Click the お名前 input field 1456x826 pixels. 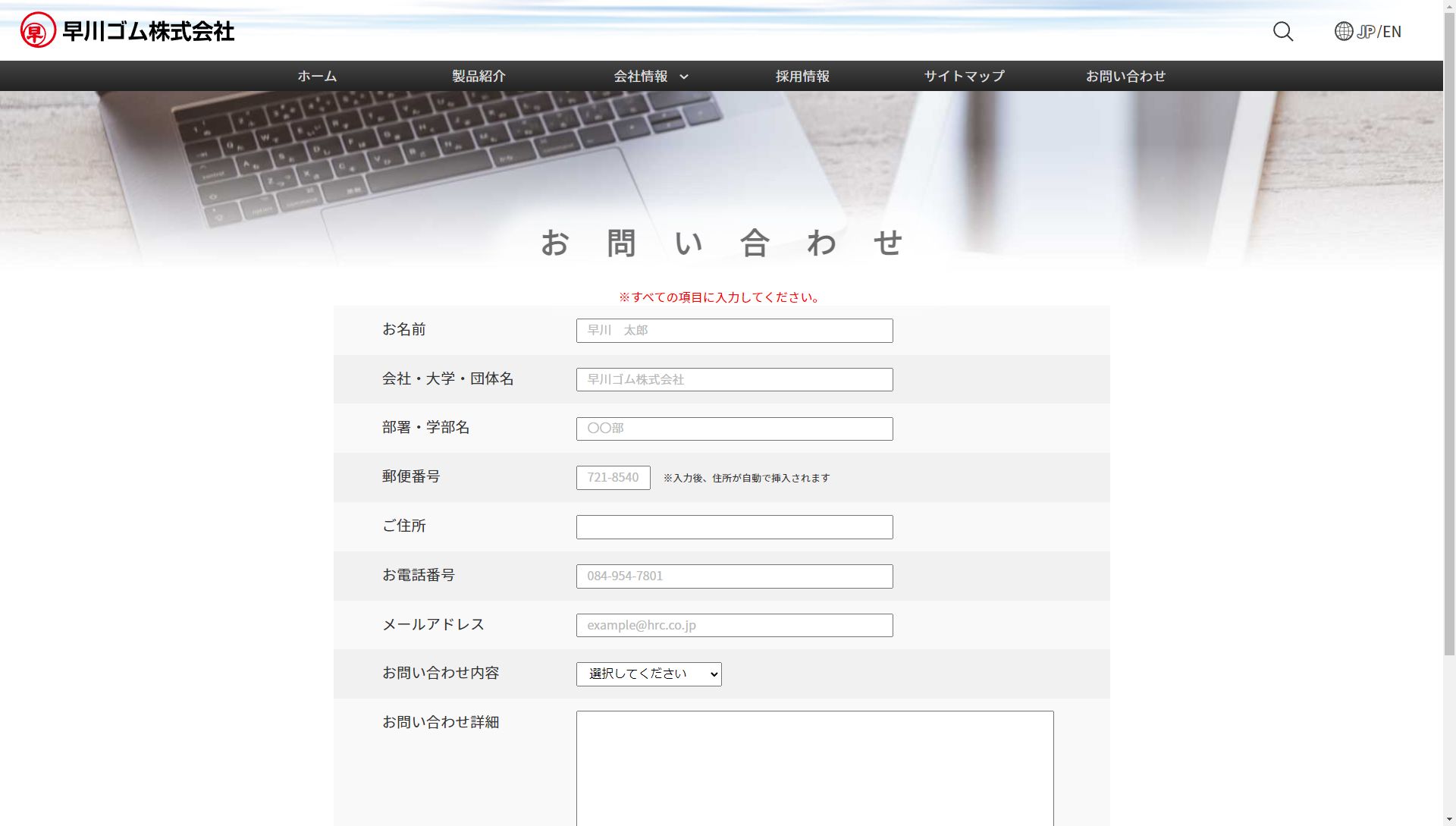tap(735, 331)
